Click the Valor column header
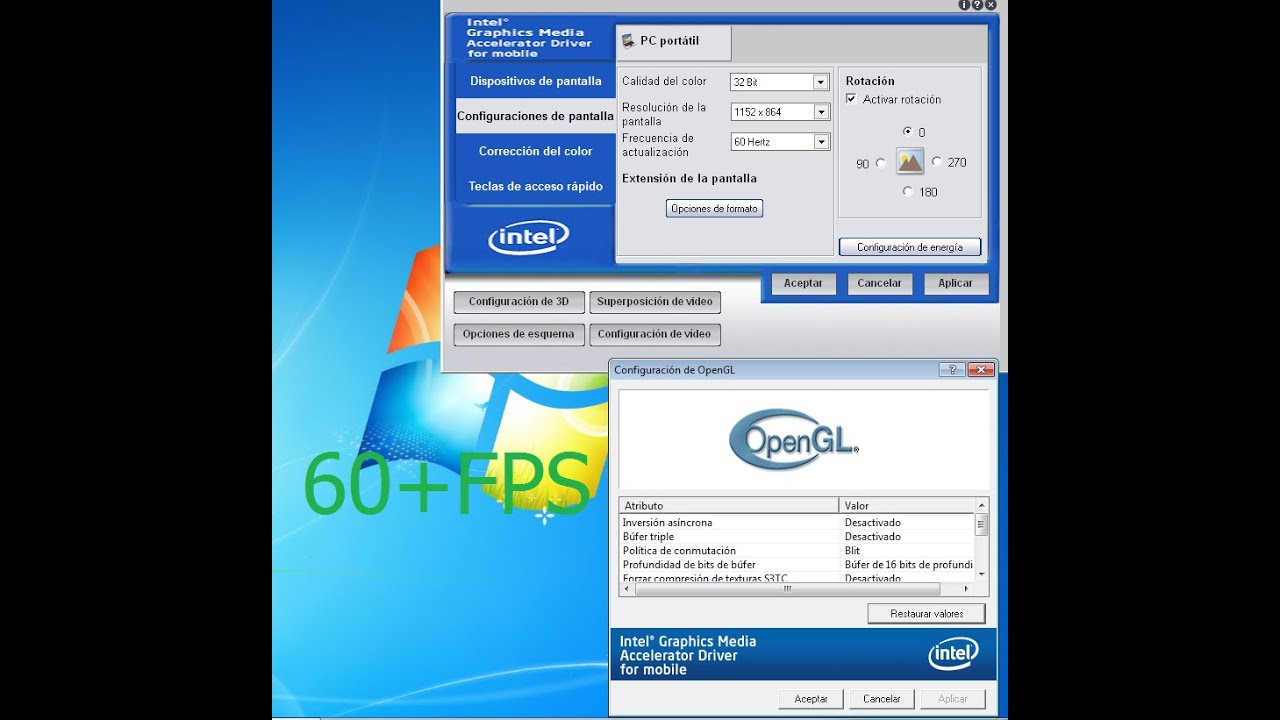 click(x=906, y=506)
